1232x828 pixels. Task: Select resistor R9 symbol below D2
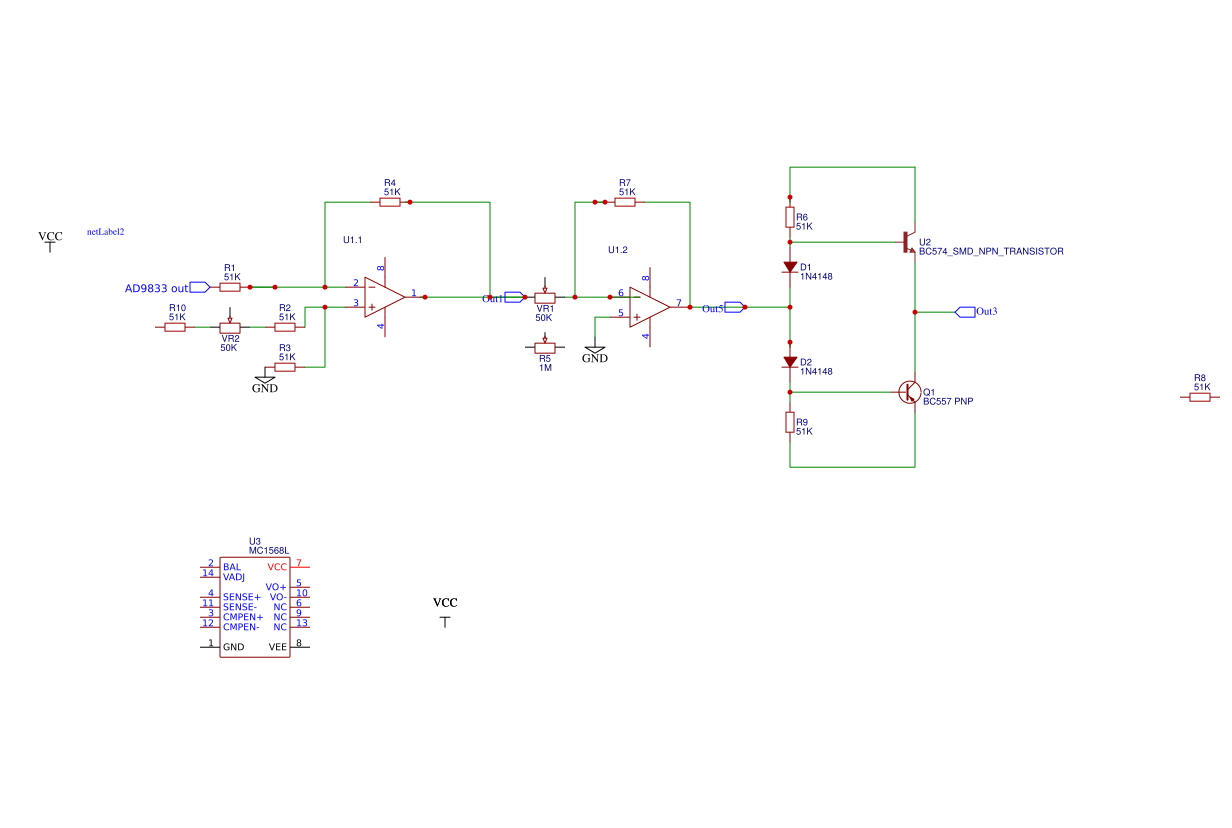coord(790,422)
